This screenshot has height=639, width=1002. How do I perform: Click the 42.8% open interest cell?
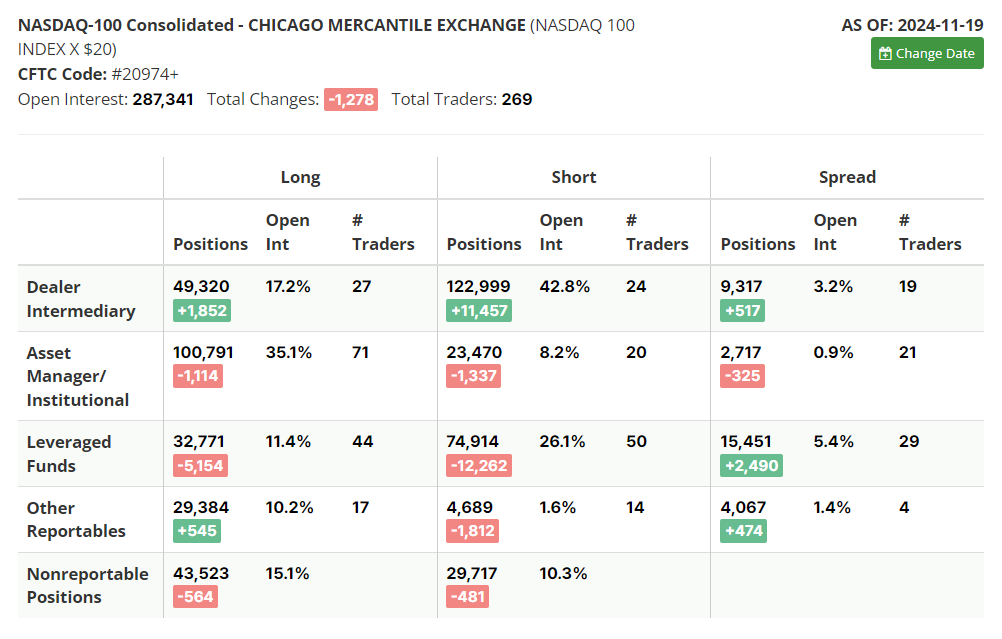565,287
